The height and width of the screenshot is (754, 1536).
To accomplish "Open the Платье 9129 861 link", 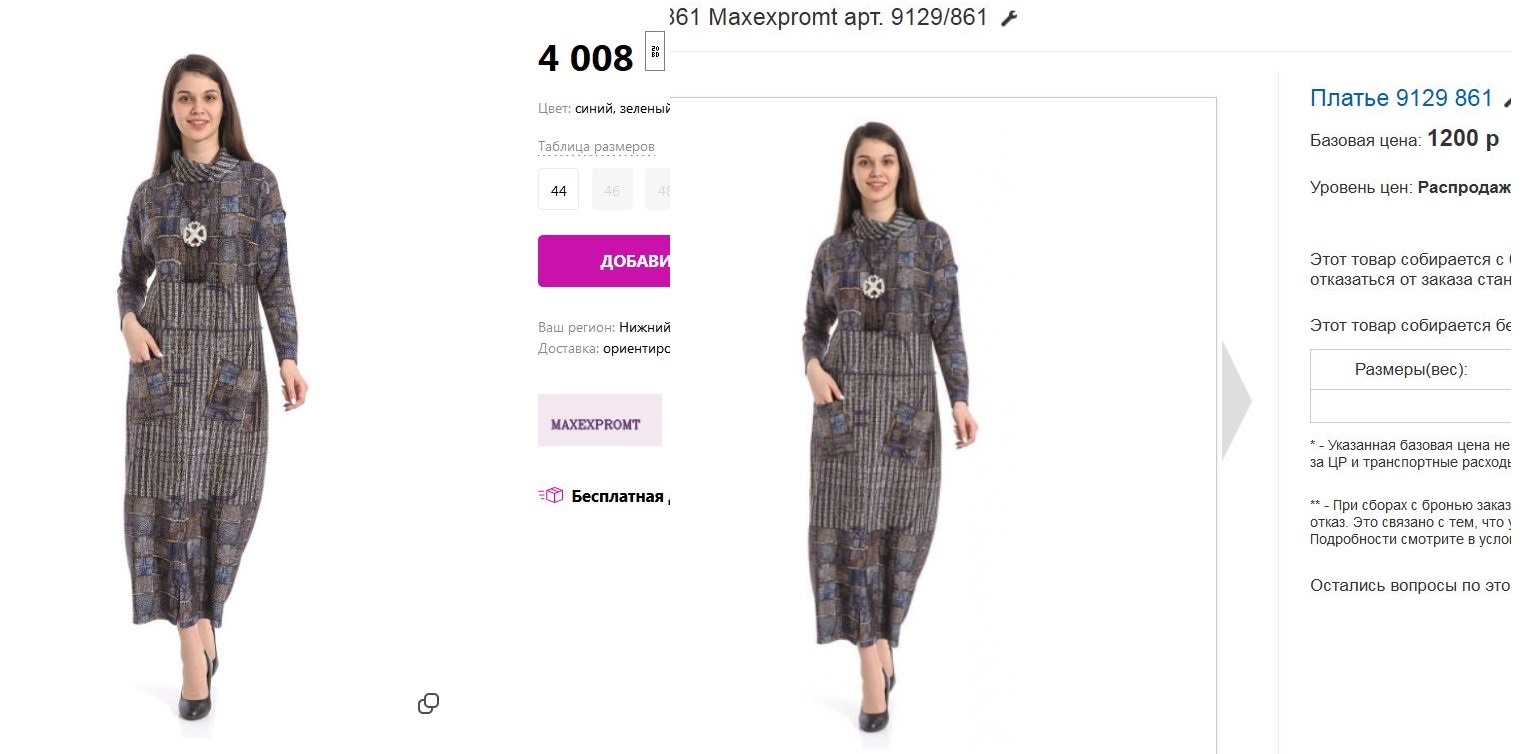I will click(x=1401, y=98).
